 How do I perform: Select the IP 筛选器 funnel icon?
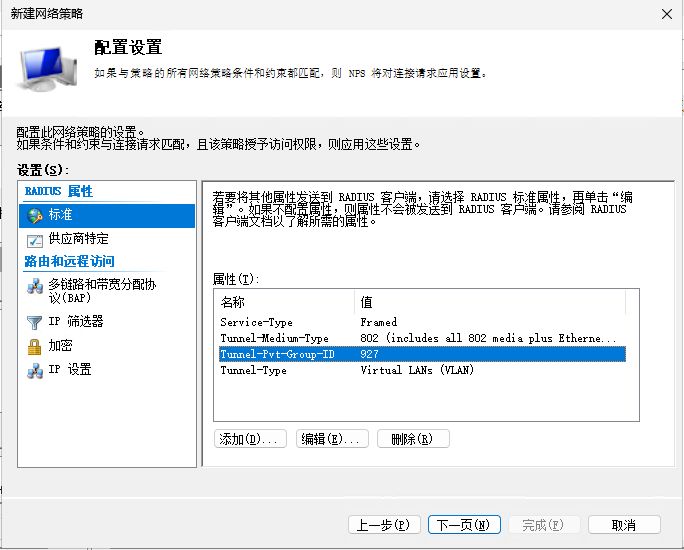[x=35, y=322]
